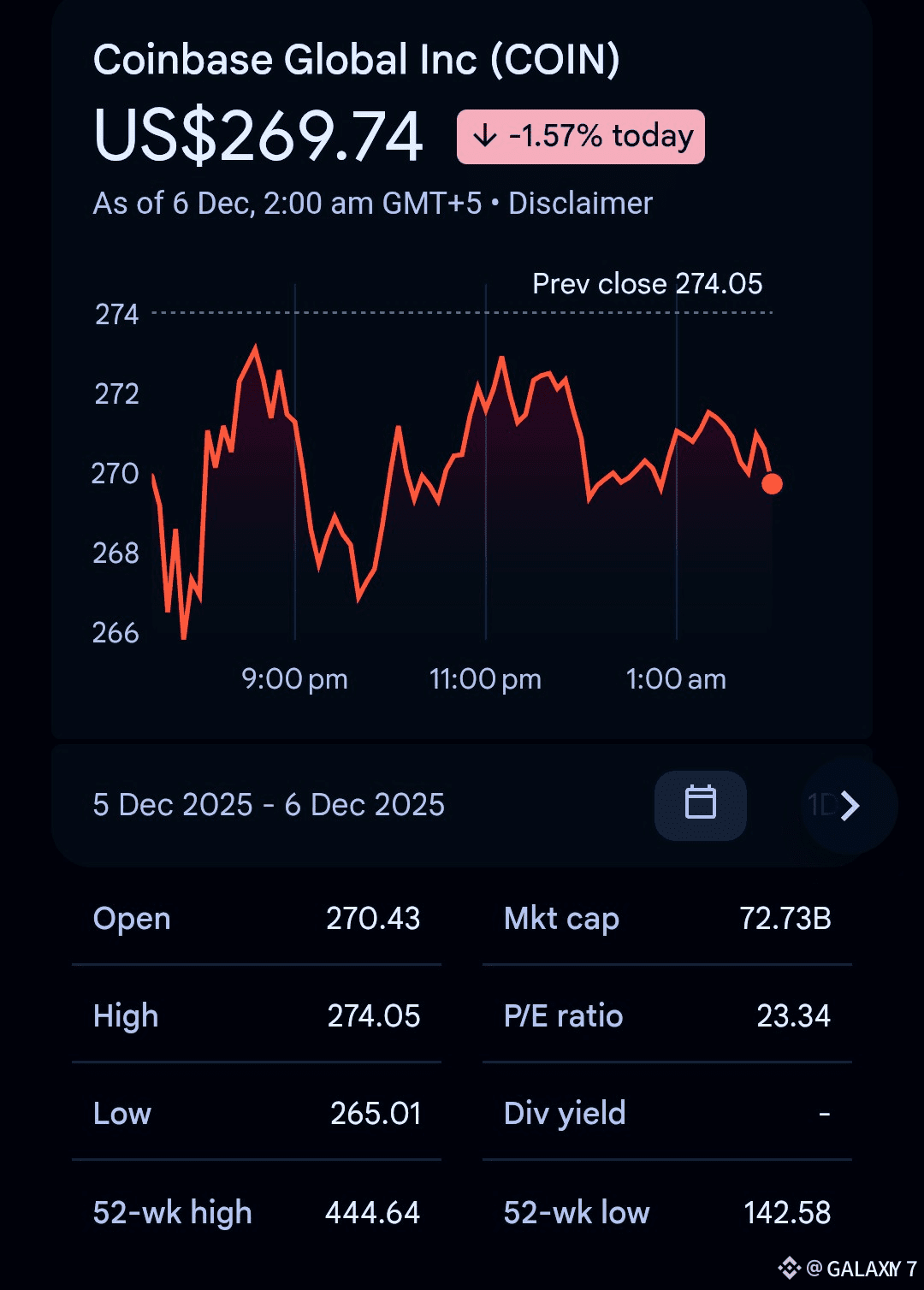Select the Open 270.43 row
Viewport: 924px width, 1290px height.
coord(257,919)
